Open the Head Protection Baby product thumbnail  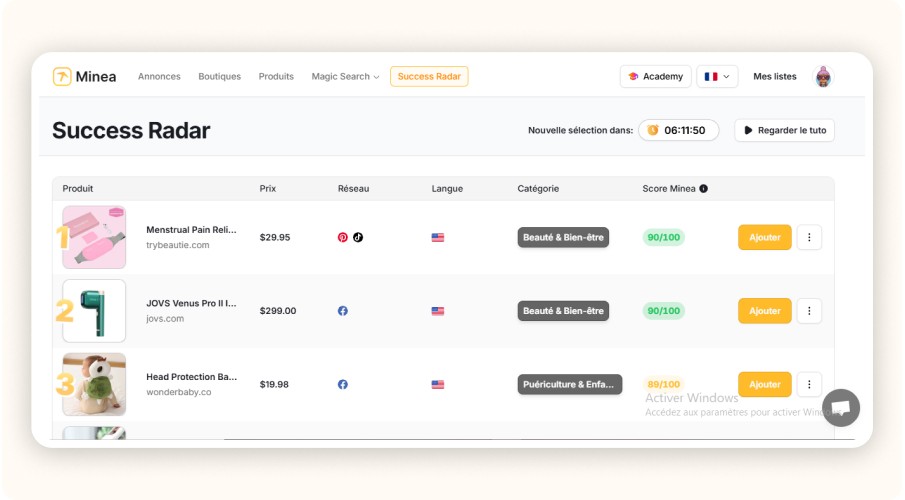pos(94,384)
